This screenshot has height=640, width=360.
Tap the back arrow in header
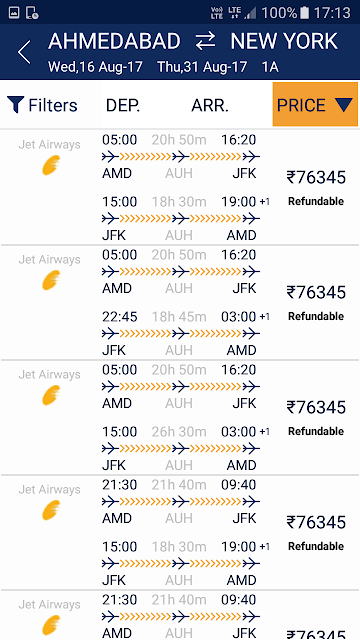tap(24, 52)
